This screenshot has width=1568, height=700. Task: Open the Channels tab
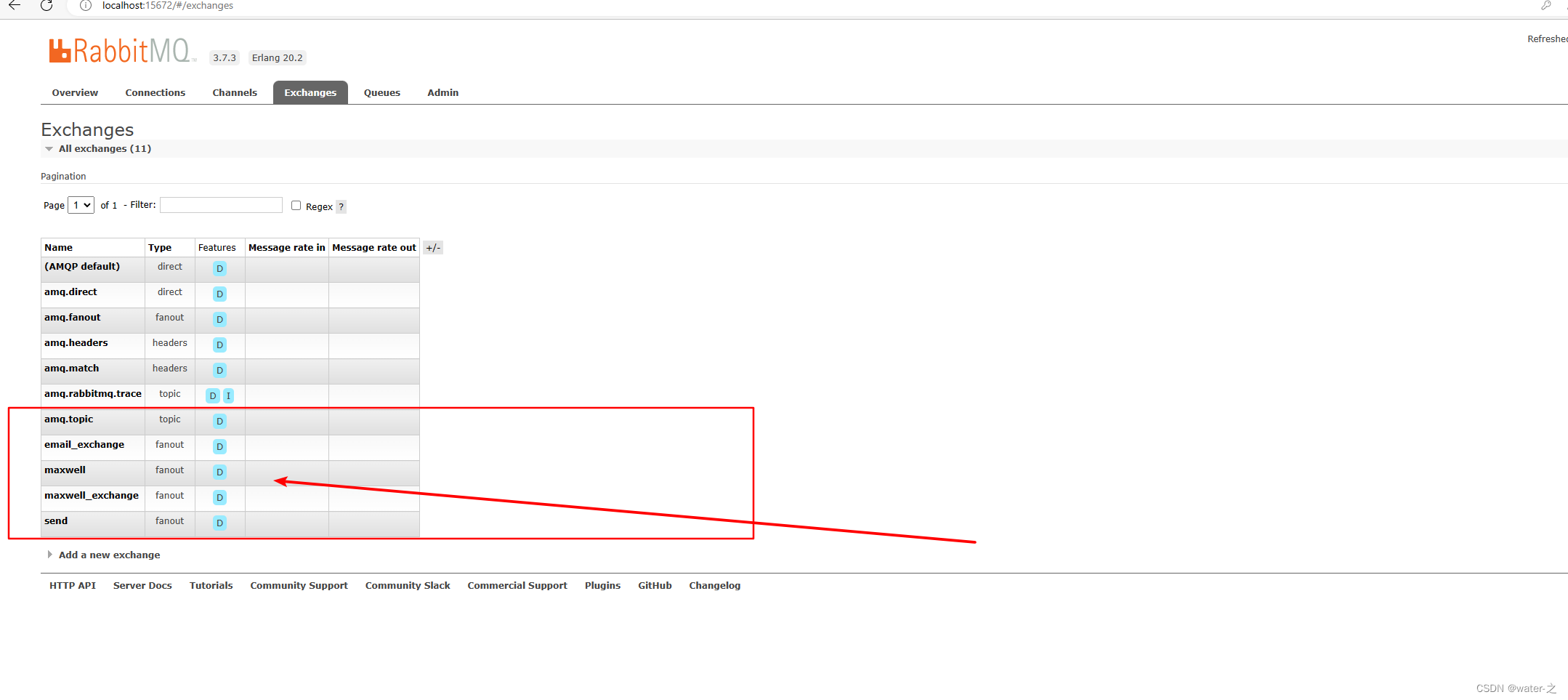point(235,92)
